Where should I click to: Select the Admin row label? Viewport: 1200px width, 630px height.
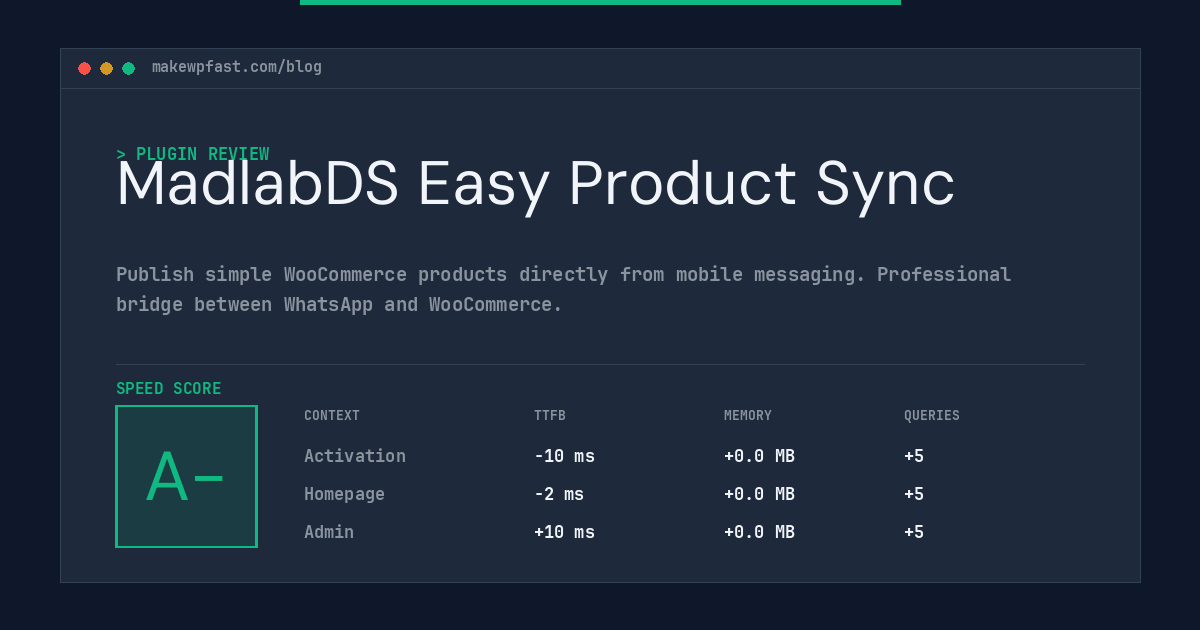coord(329,532)
